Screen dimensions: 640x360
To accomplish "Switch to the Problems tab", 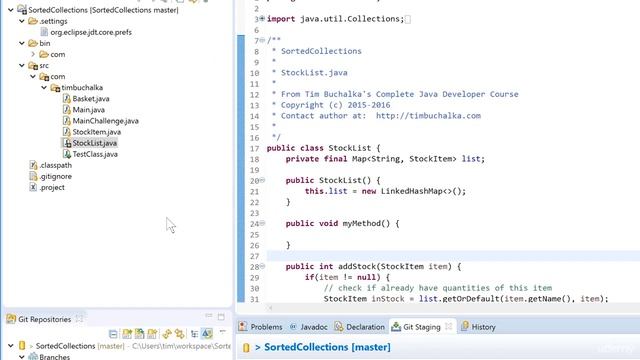I will coord(260,327).
